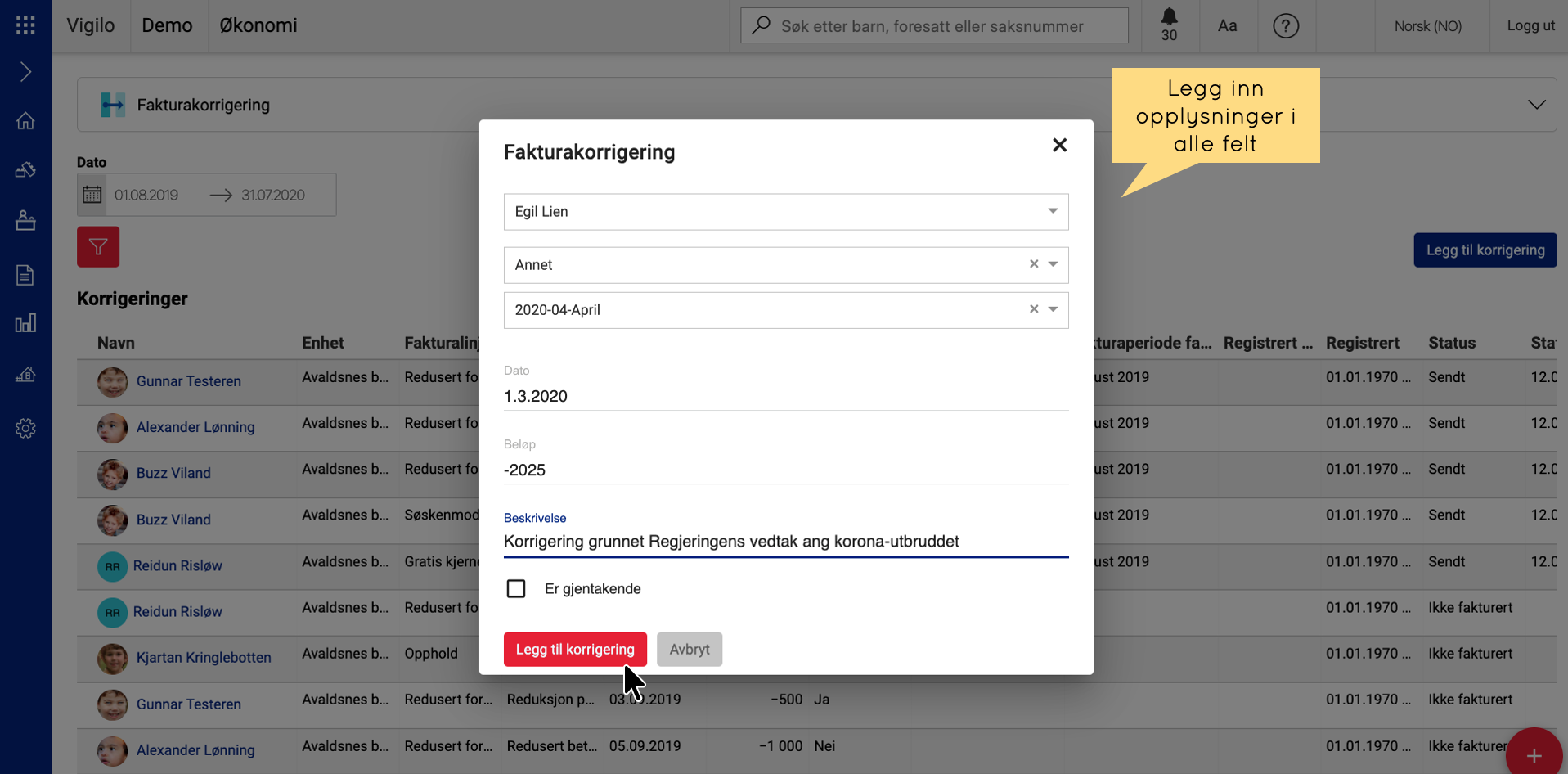Select the Demo item in the top bar
The image size is (1568, 774).
tap(167, 25)
